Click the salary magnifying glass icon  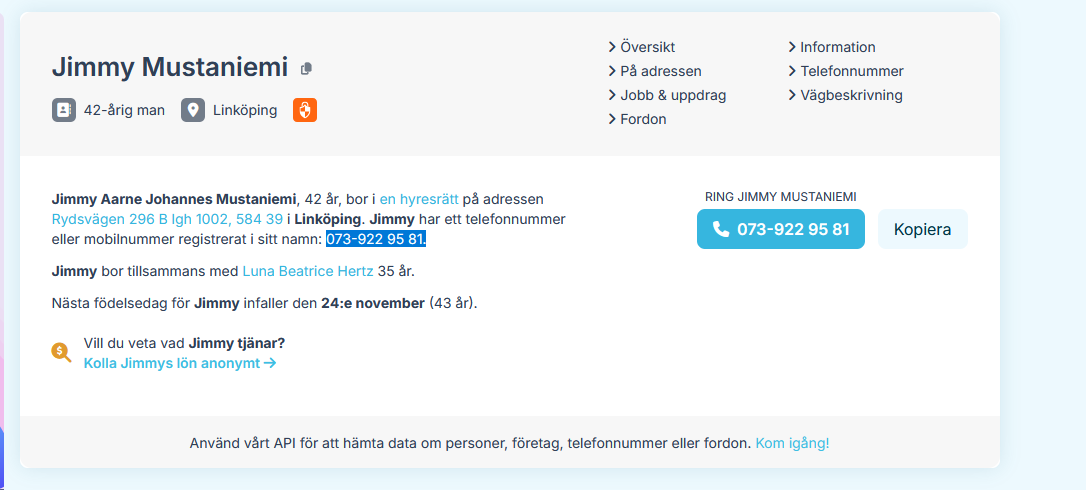tap(61, 351)
